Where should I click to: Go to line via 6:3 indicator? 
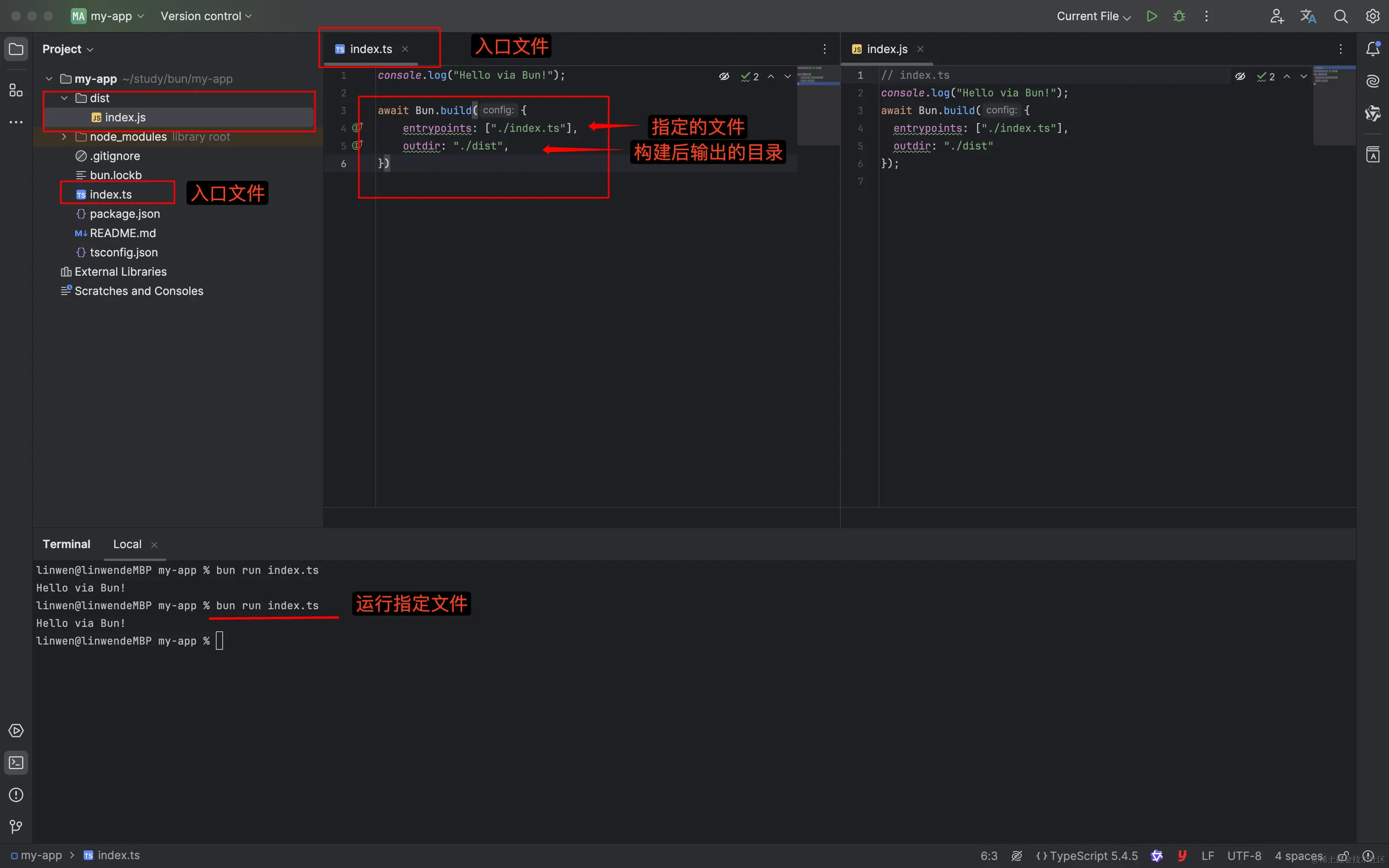pos(989,856)
